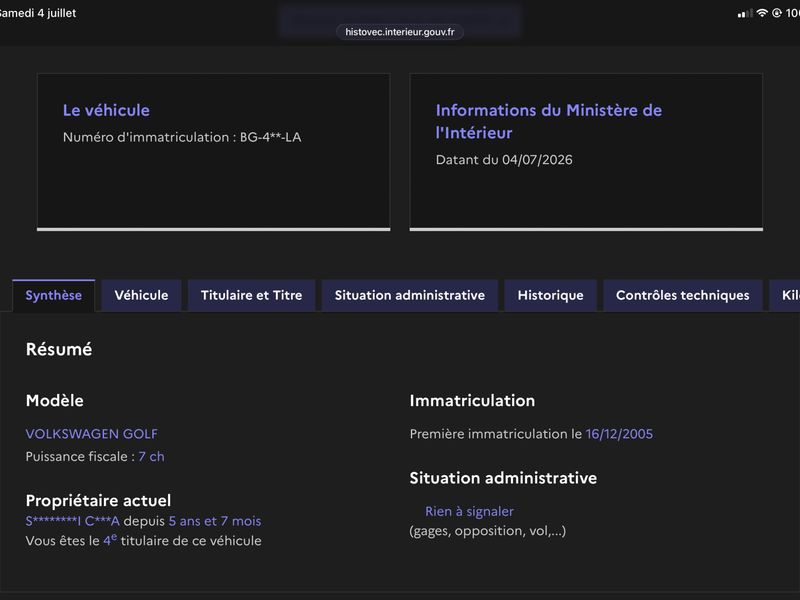Open the Contrôles techniques tab
The width and height of the screenshot is (800, 600).
[x=683, y=295]
